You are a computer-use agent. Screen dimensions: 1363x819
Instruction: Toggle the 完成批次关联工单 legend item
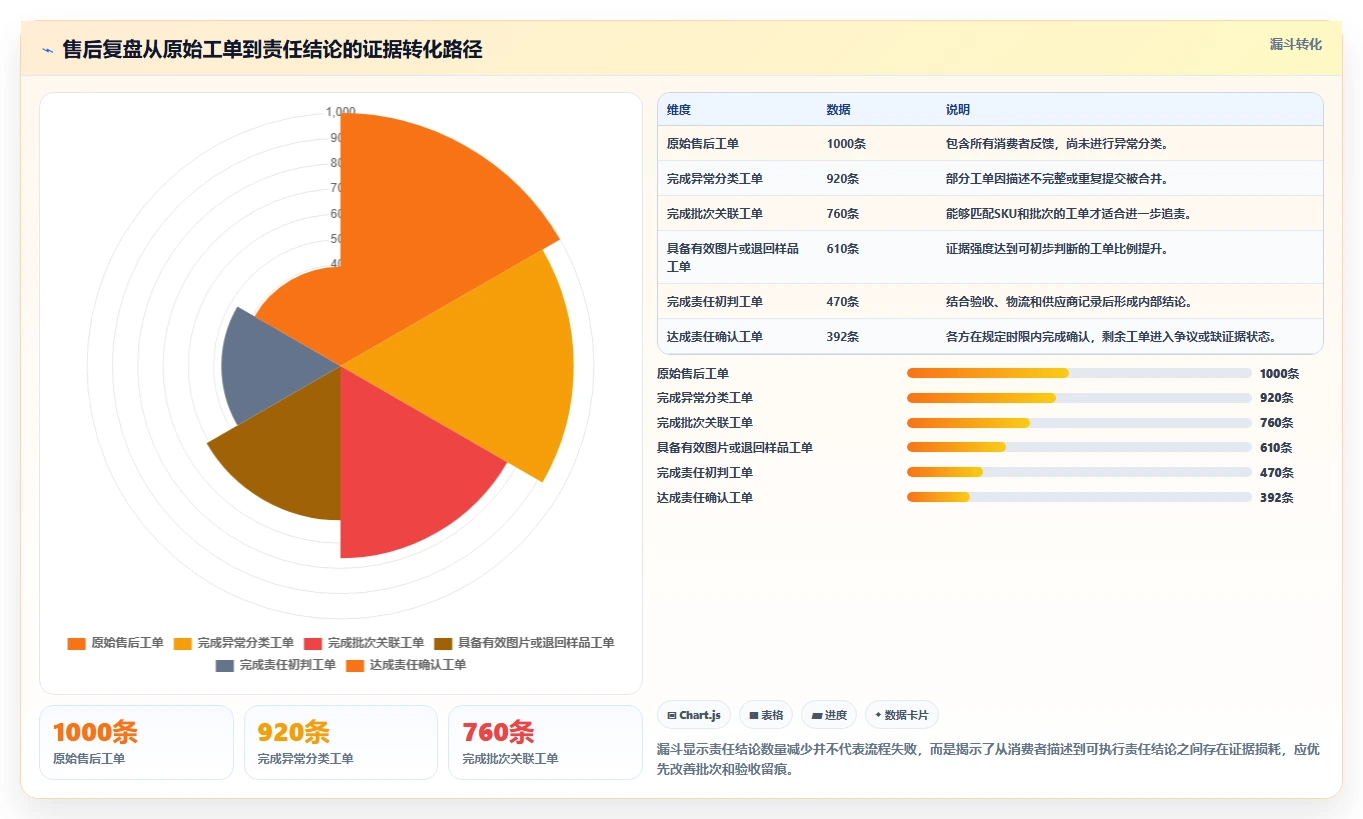[x=364, y=643]
